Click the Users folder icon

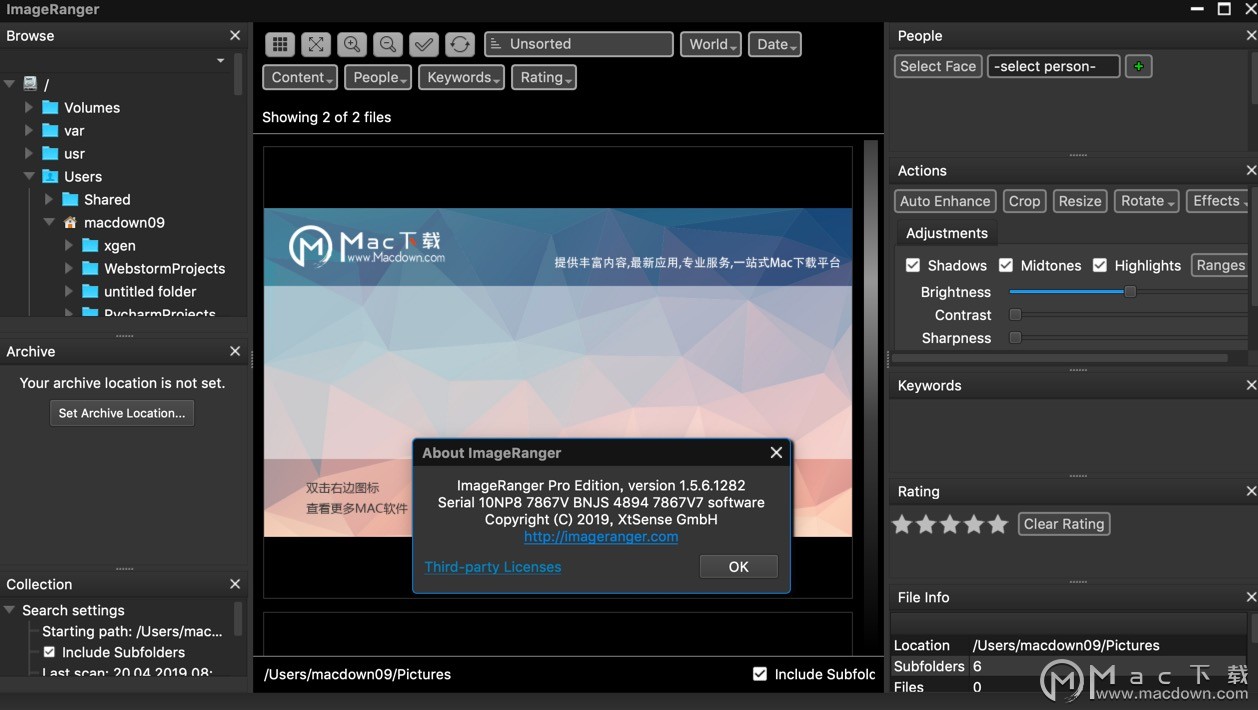pyautogui.click(x=50, y=176)
